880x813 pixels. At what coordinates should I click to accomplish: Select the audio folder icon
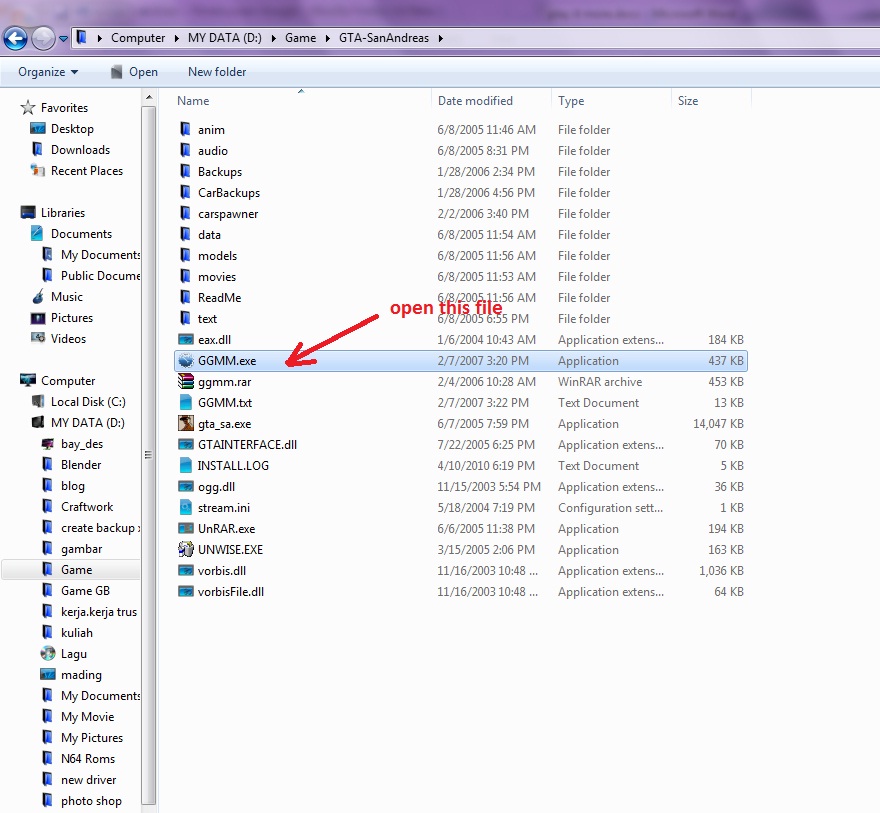pyautogui.click(x=186, y=150)
